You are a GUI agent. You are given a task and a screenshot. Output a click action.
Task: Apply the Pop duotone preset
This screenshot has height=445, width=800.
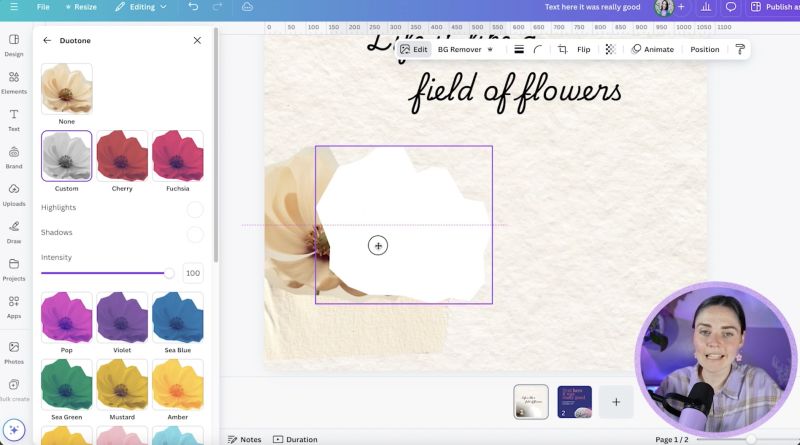67,317
